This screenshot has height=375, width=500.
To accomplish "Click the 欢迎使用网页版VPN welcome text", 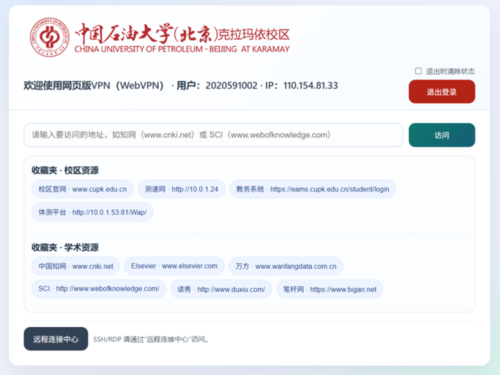I will pos(93,86).
